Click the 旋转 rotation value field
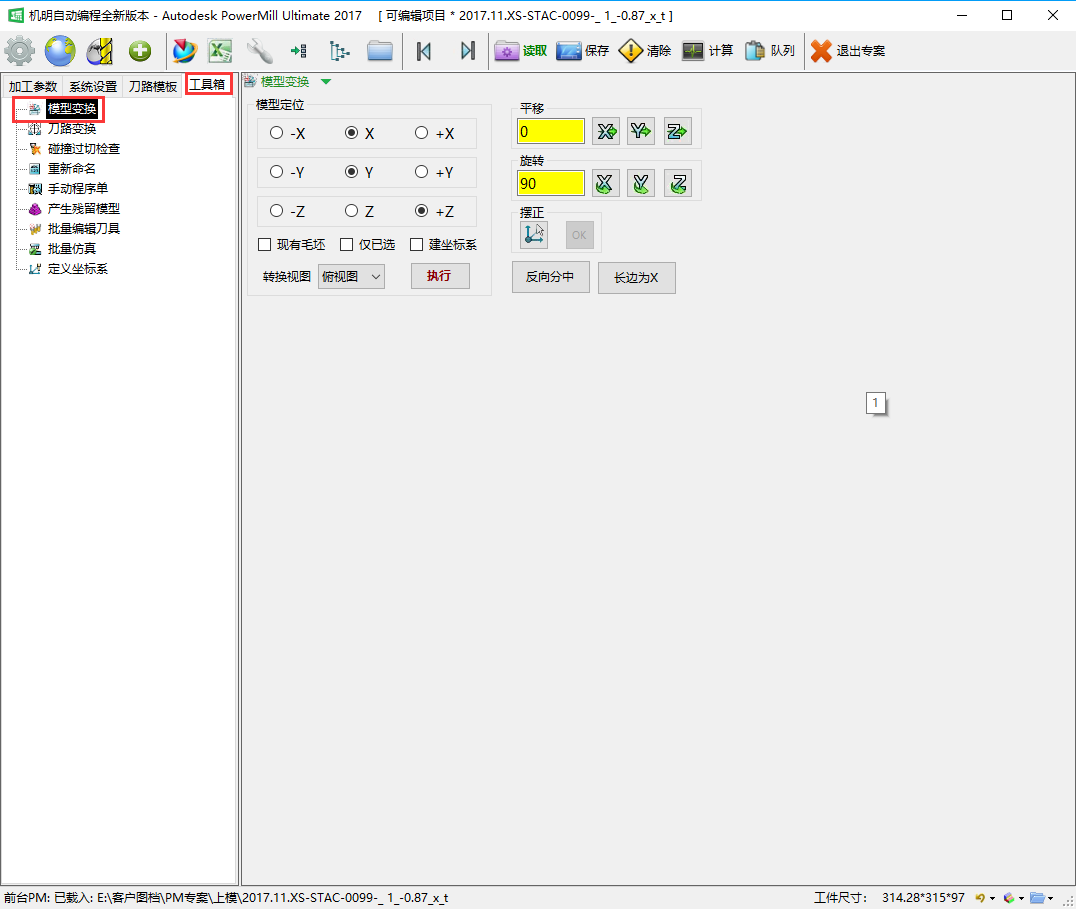 [550, 183]
